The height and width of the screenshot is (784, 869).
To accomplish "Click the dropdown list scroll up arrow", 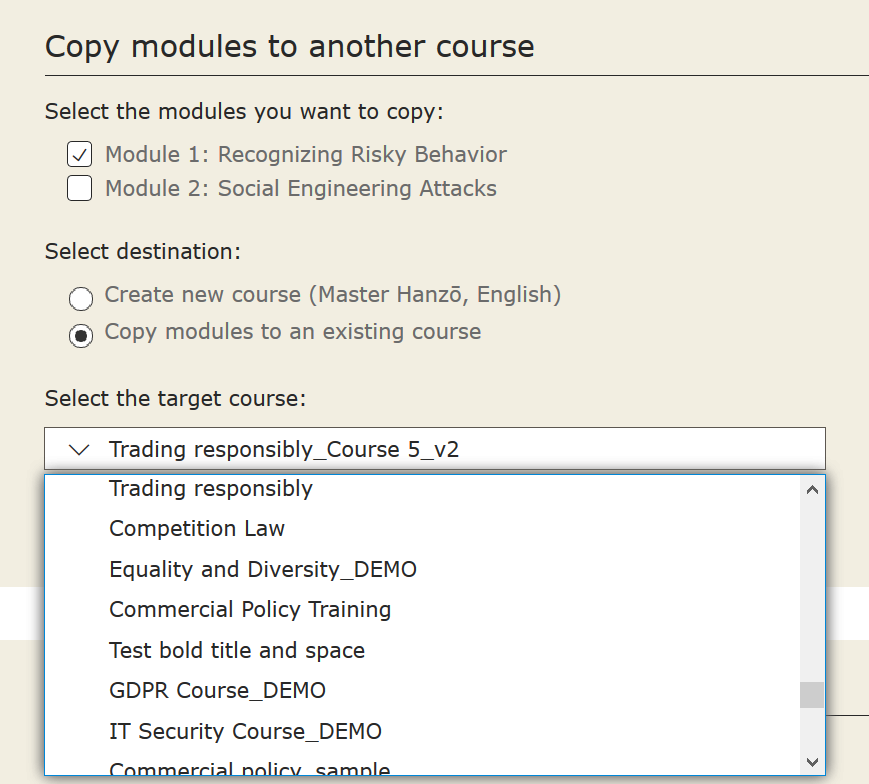I will coord(812,490).
